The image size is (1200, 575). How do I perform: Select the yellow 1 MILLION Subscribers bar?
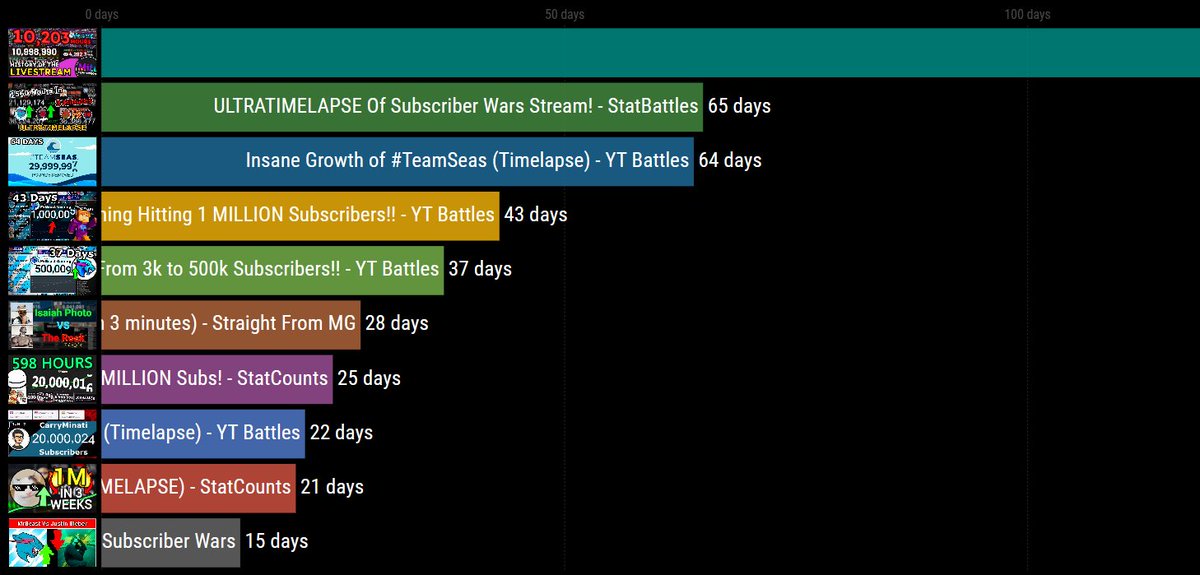point(300,216)
